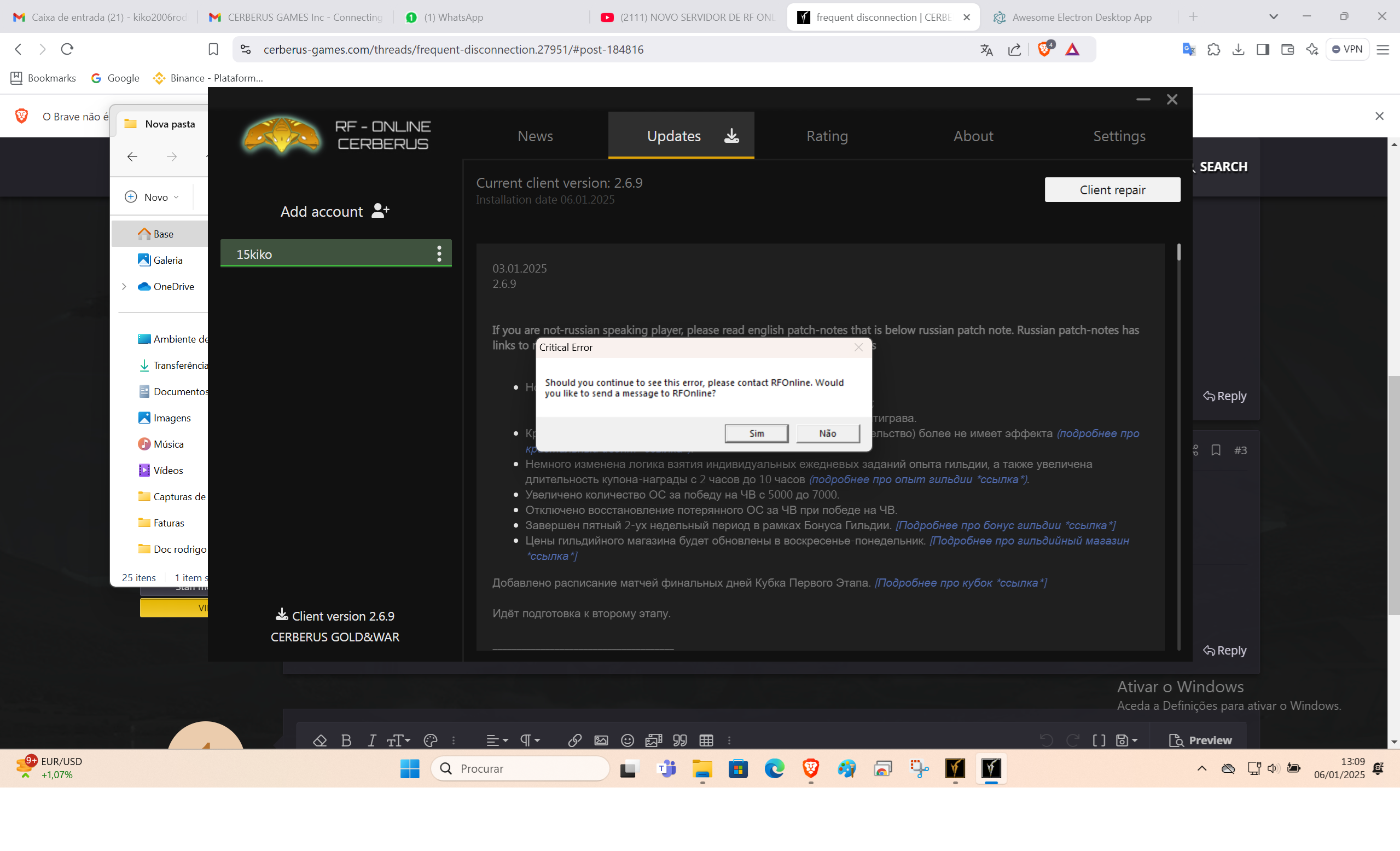Open the launcher Settings tab
Viewport: 1400px width, 851px height.
point(1119,136)
